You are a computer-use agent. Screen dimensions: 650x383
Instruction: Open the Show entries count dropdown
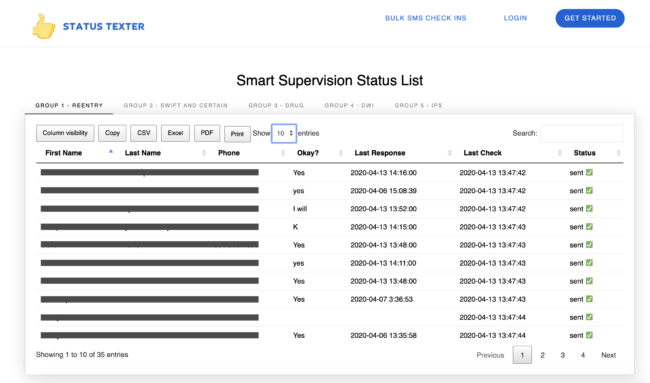coord(284,133)
